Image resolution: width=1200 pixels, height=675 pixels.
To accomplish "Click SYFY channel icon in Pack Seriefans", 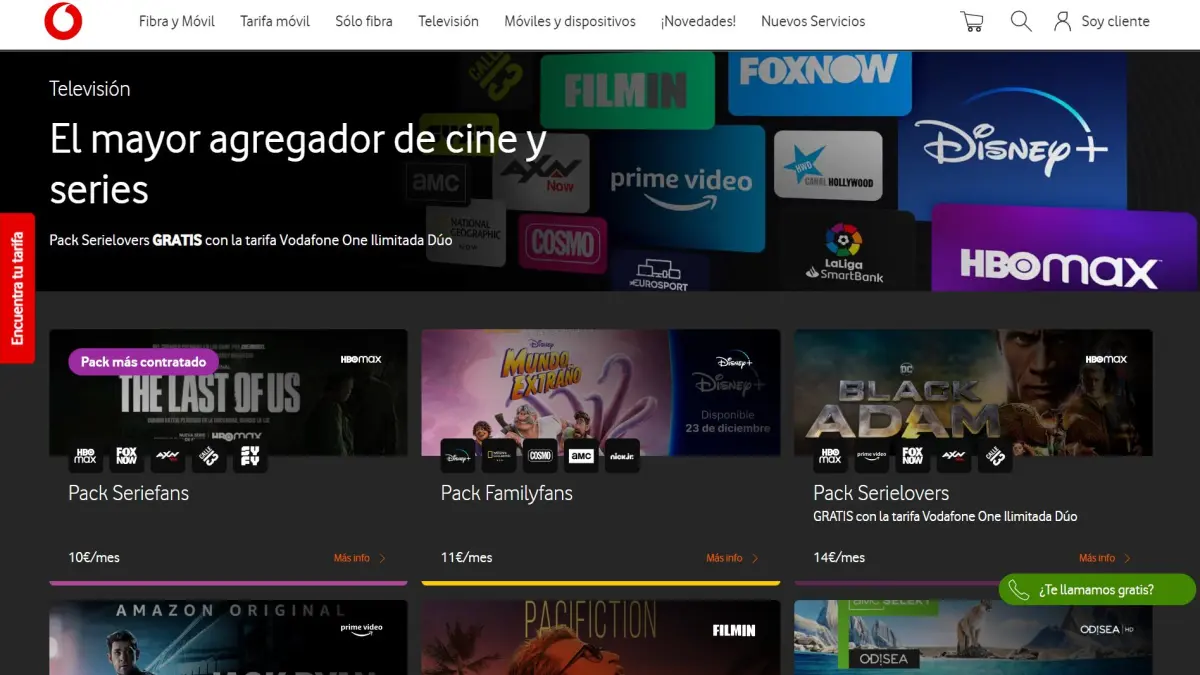I will click(x=250, y=456).
